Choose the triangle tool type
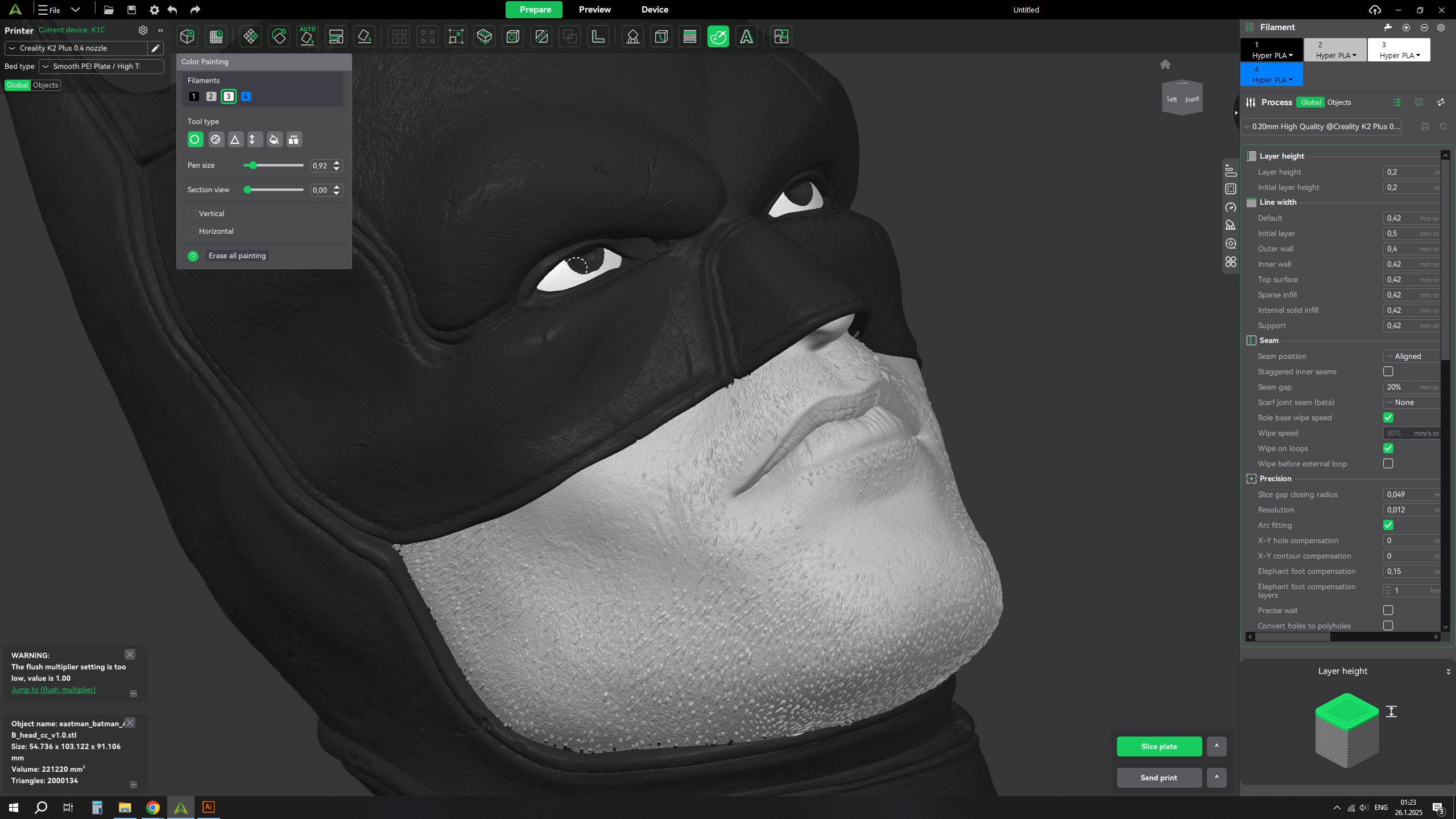The height and width of the screenshot is (819, 1456). (x=235, y=139)
